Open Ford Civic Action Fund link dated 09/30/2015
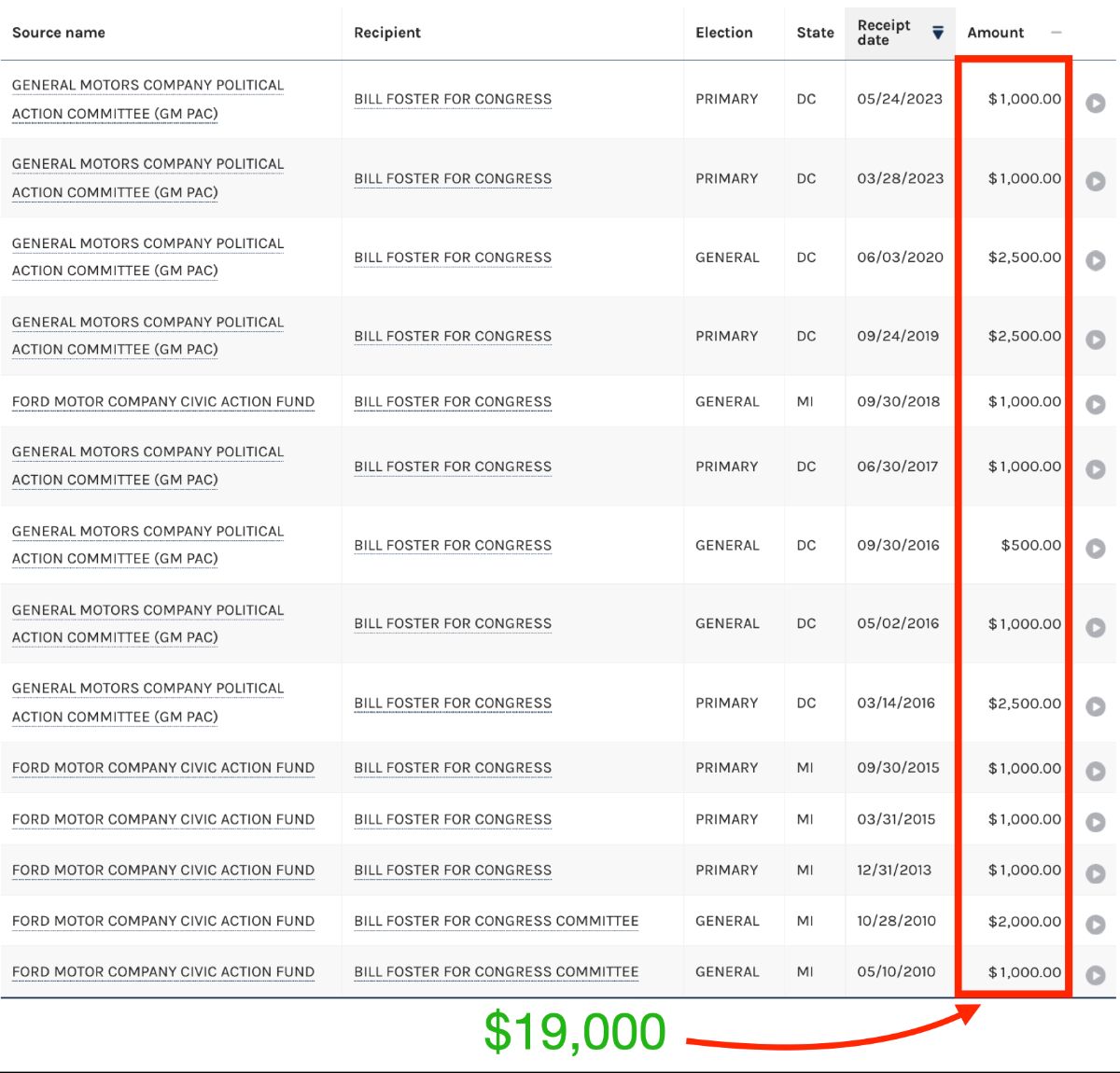Viewport: 1120px width, 1073px height. pyautogui.click(x=163, y=768)
